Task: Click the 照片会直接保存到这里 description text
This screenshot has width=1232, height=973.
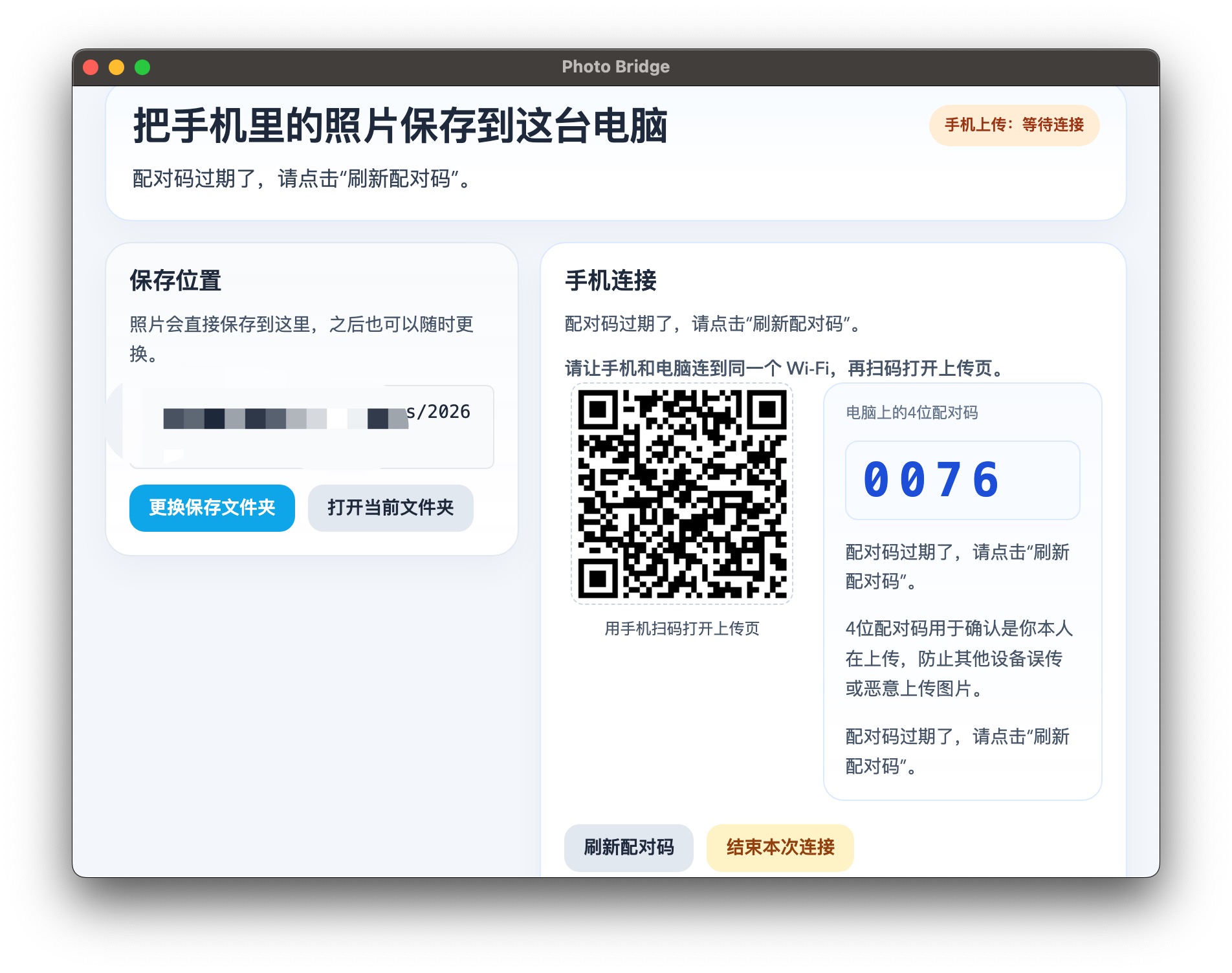Action: pyautogui.click(x=302, y=339)
